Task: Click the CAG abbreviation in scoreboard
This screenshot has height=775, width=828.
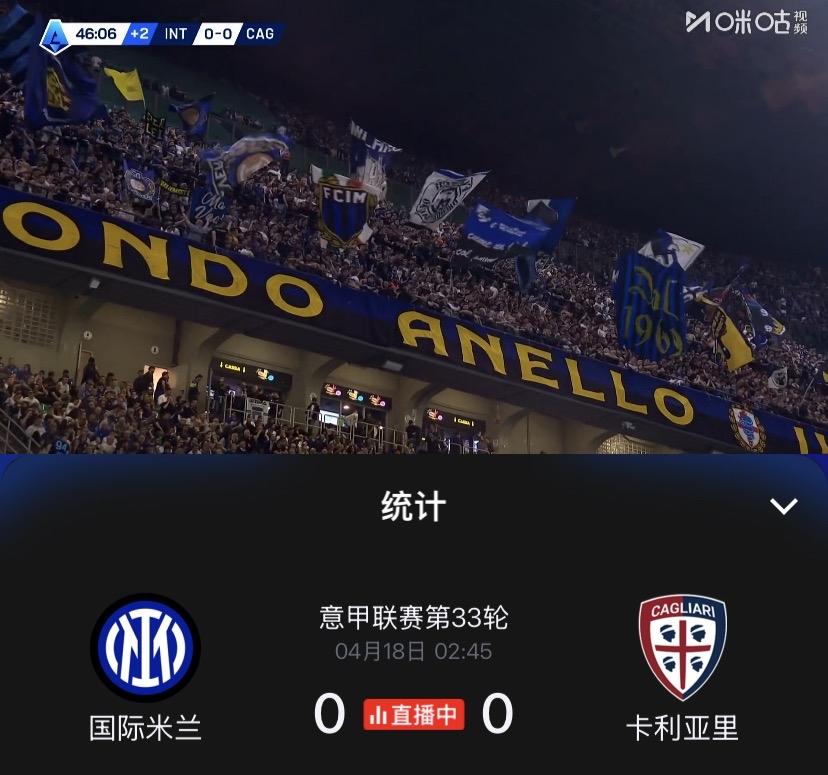Action: point(260,34)
